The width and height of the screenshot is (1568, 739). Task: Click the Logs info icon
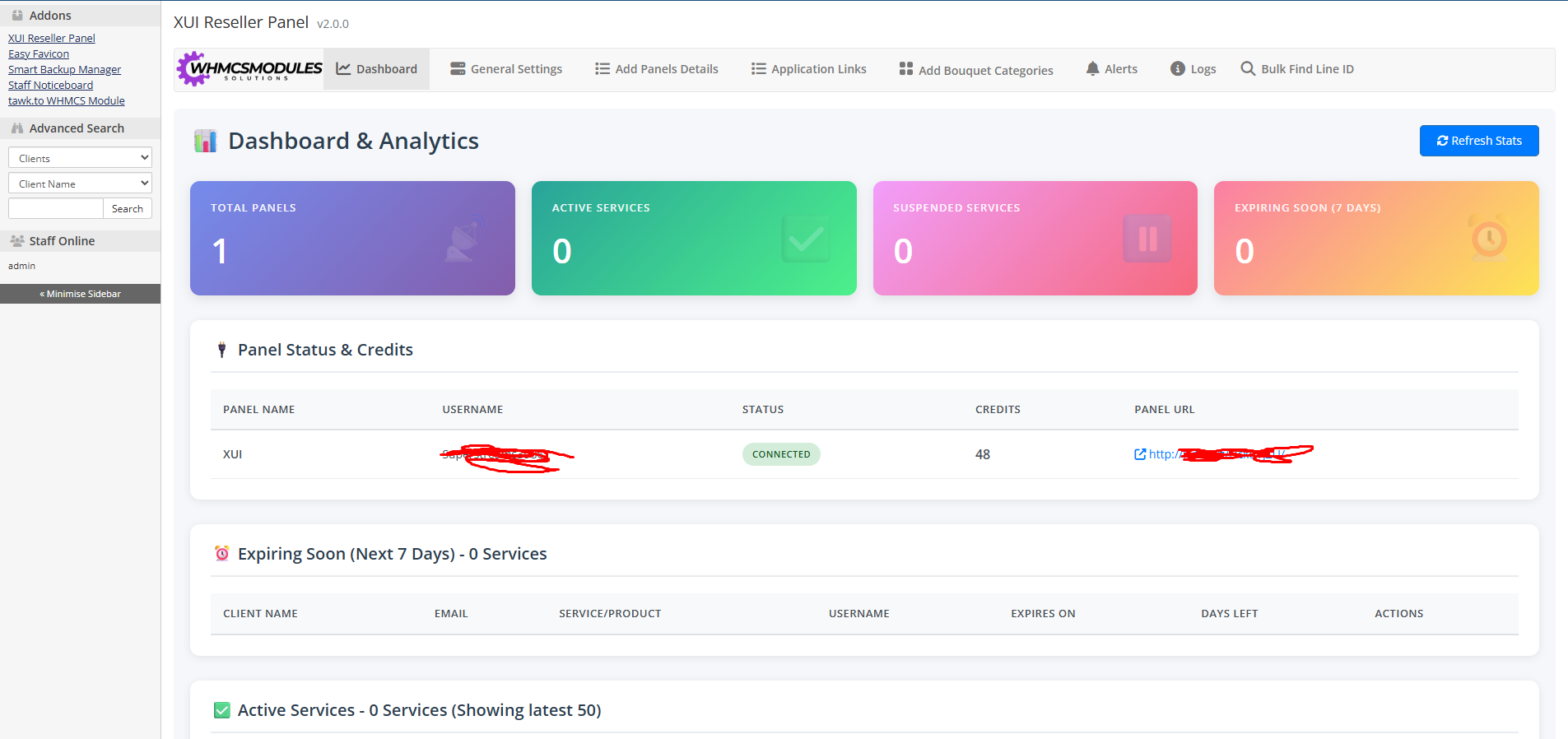[x=1178, y=69]
